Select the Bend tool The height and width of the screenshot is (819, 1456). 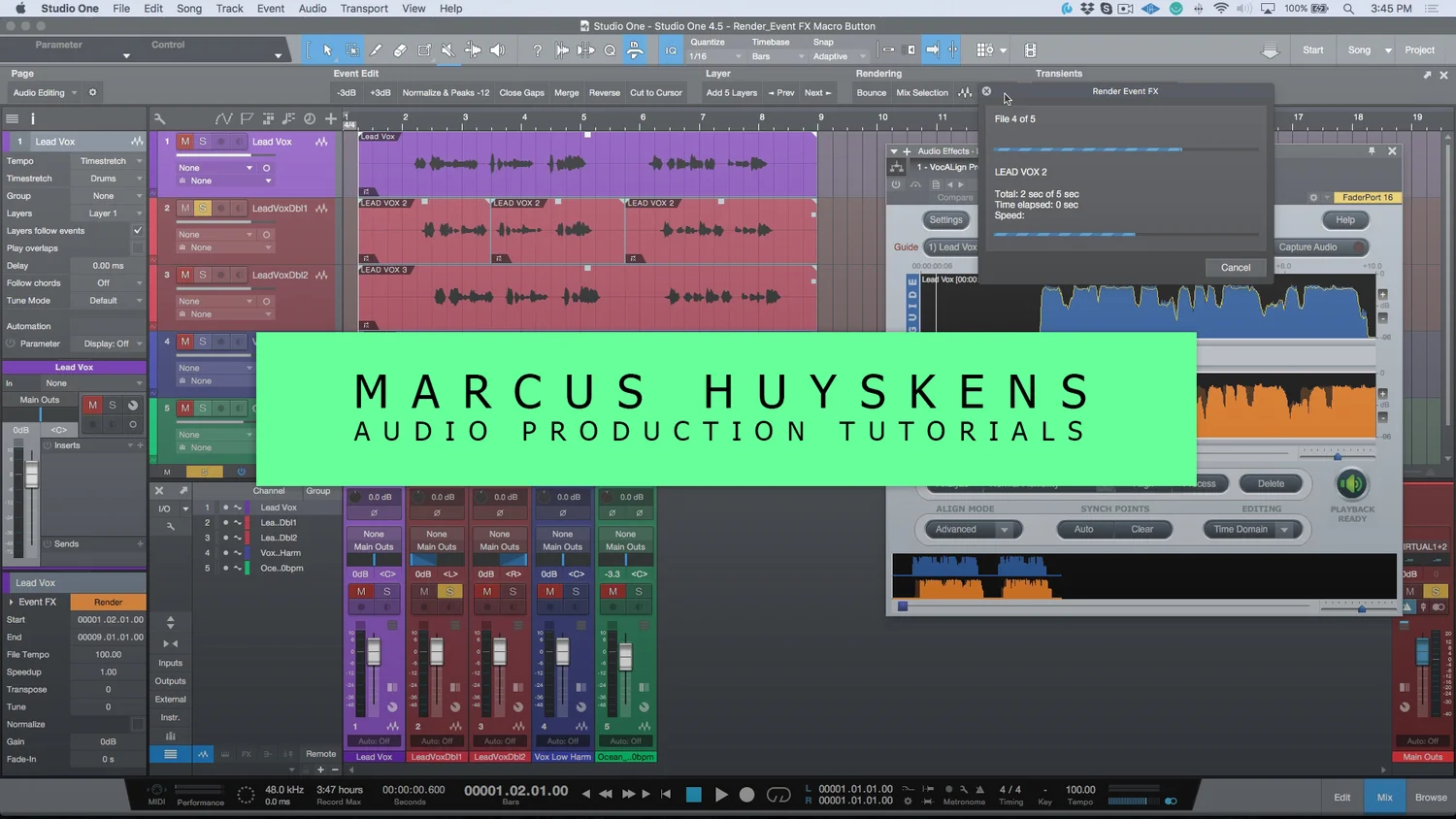[x=473, y=49]
